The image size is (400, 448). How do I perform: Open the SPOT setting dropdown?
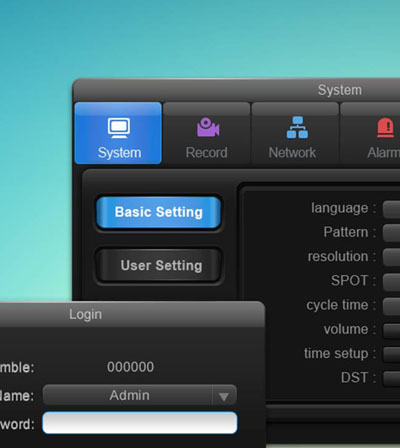point(392,282)
